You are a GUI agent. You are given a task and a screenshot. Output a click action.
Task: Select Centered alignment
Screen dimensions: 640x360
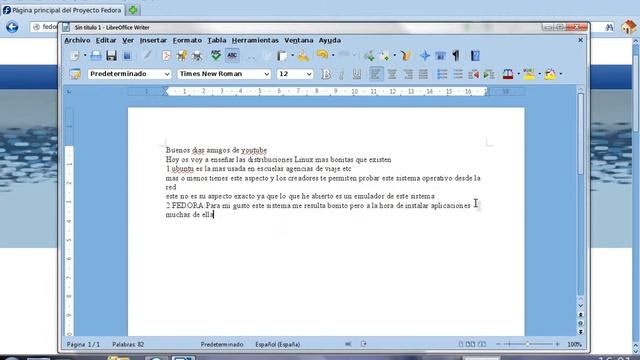pos(392,74)
